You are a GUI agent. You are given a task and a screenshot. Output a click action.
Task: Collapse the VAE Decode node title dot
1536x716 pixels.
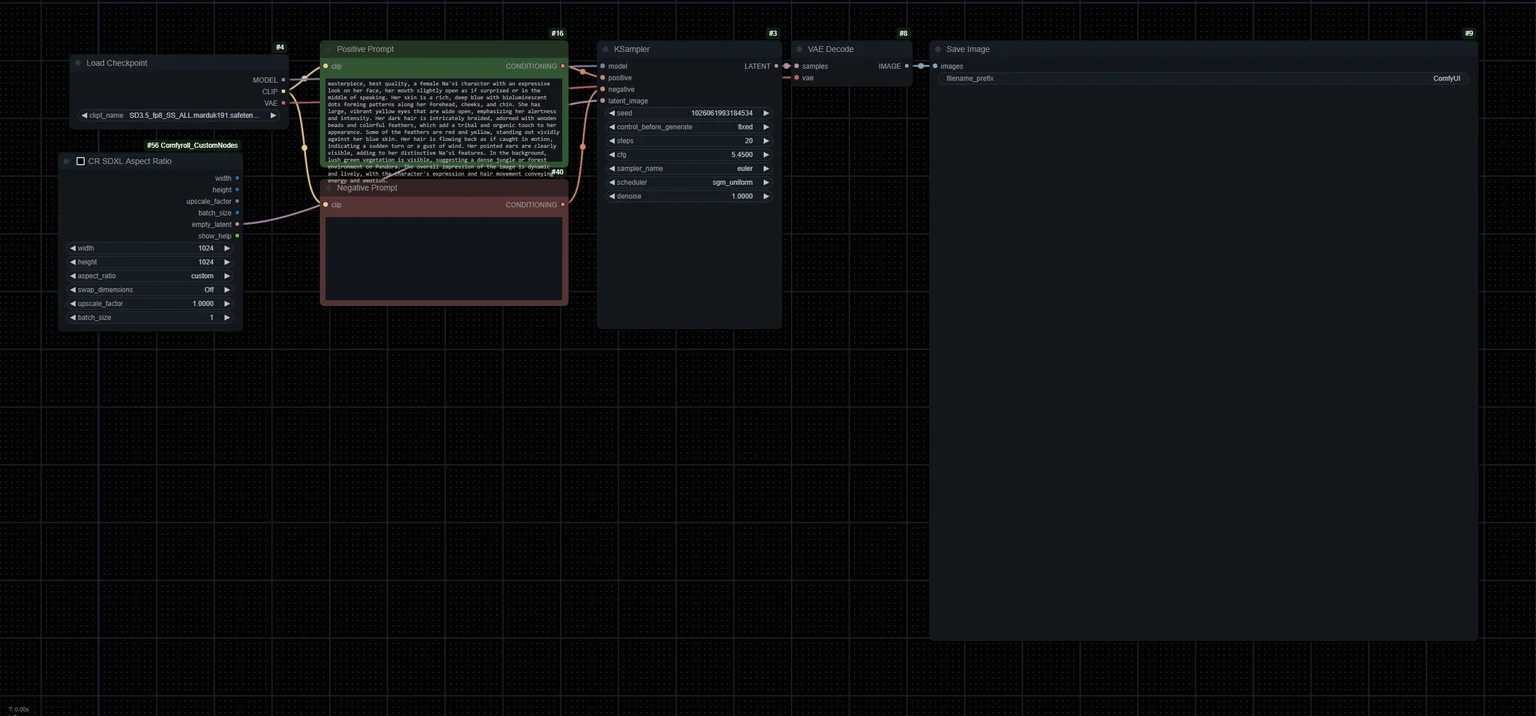(x=799, y=49)
